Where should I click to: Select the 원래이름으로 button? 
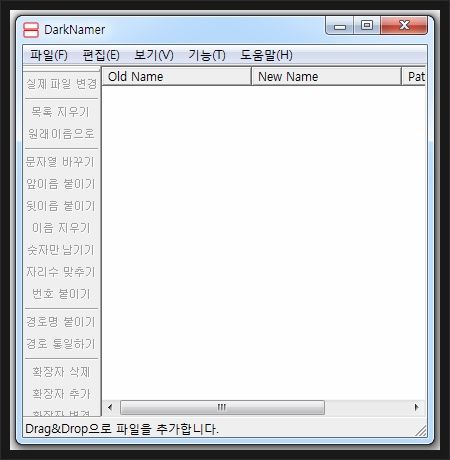pos(61,134)
